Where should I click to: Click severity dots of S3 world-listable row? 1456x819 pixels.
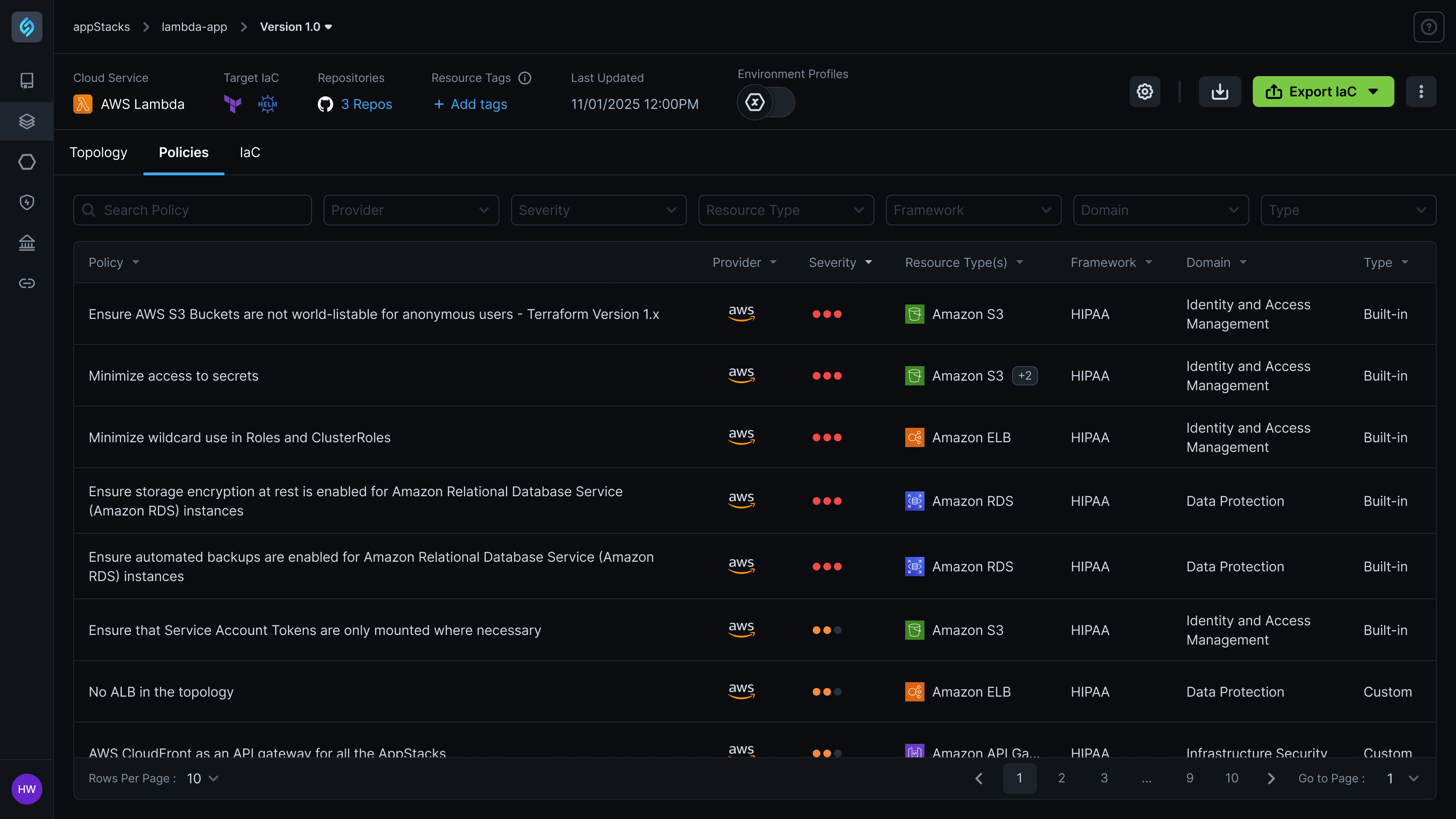tap(827, 314)
